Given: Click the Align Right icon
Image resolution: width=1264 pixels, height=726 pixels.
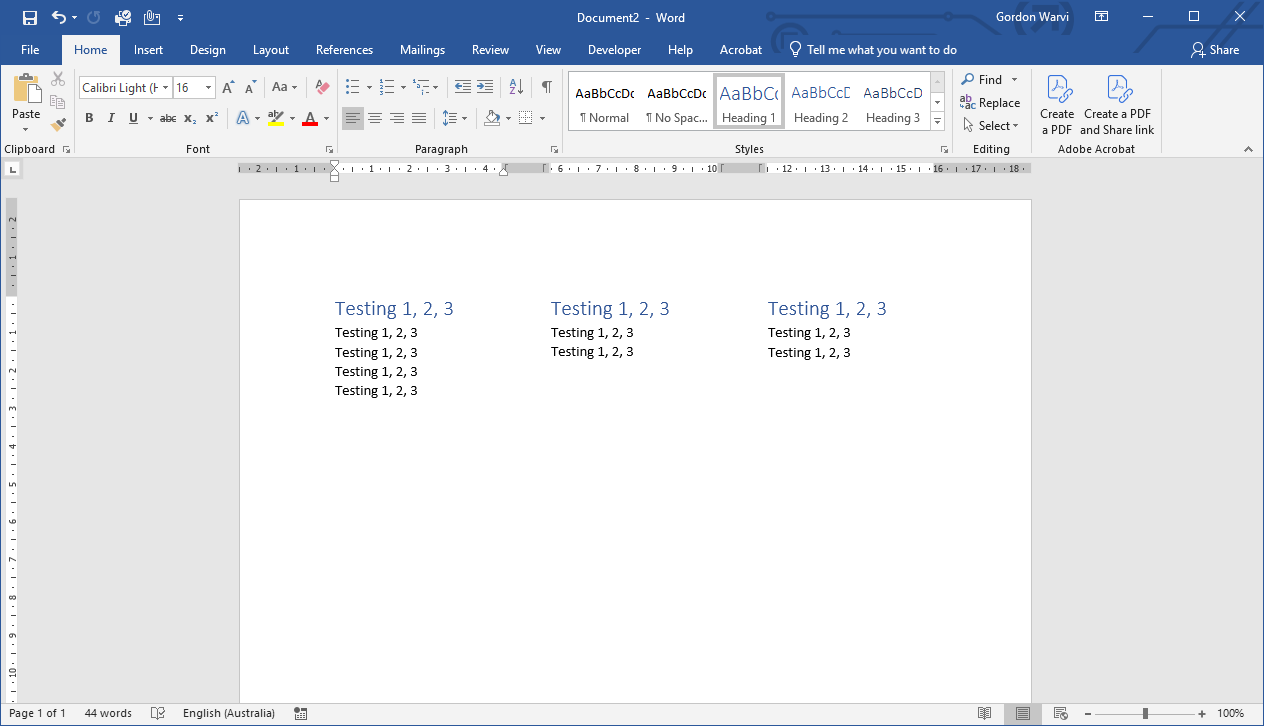Looking at the screenshot, I should click(397, 118).
